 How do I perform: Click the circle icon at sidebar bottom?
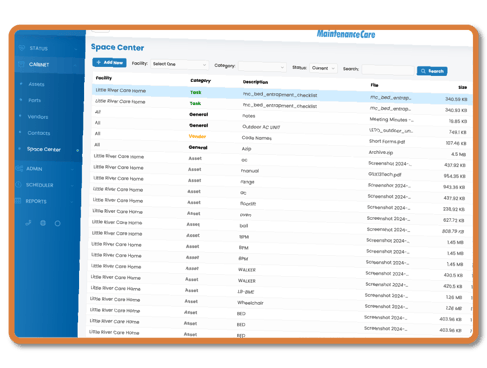click(58, 223)
